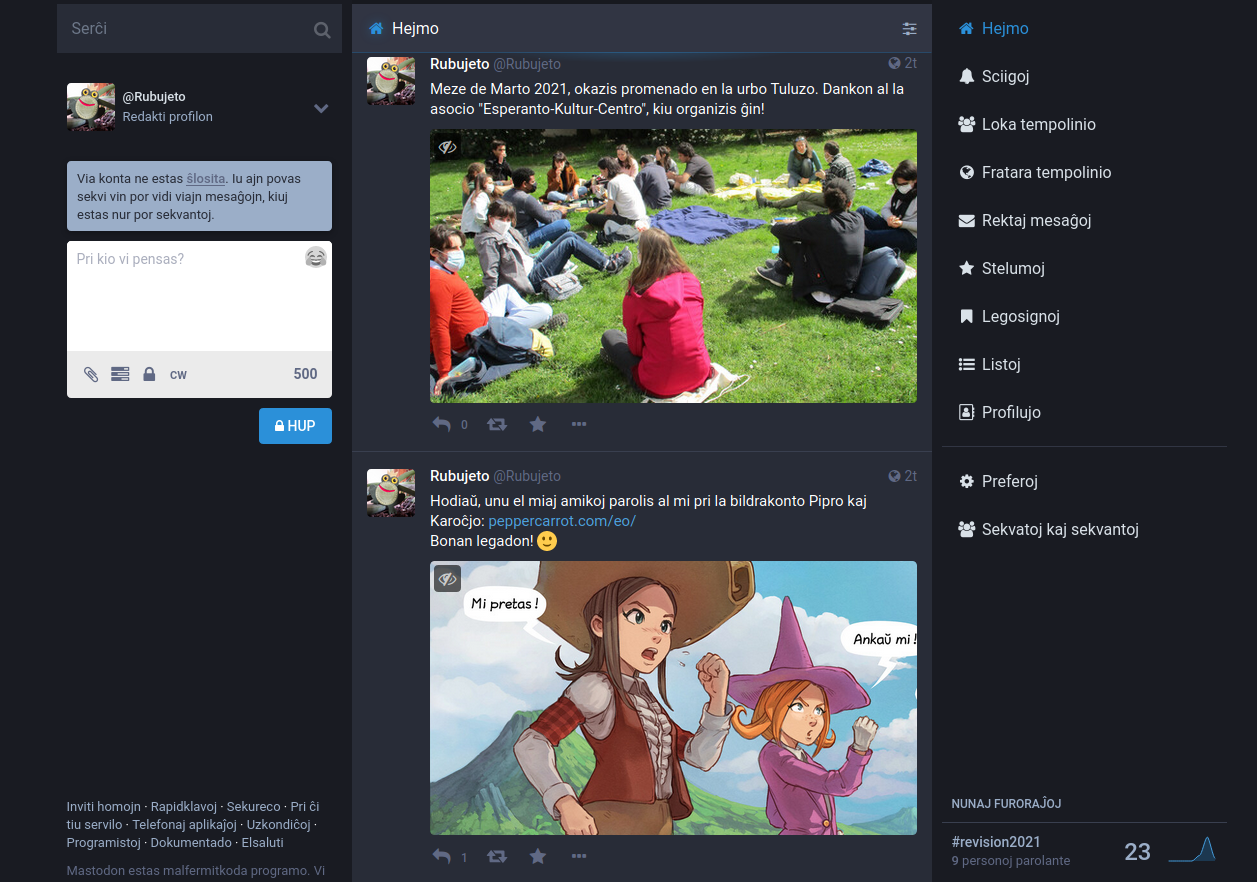1257x882 pixels.
Task: Open column settings in Hejmo header
Action: (909, 29)
